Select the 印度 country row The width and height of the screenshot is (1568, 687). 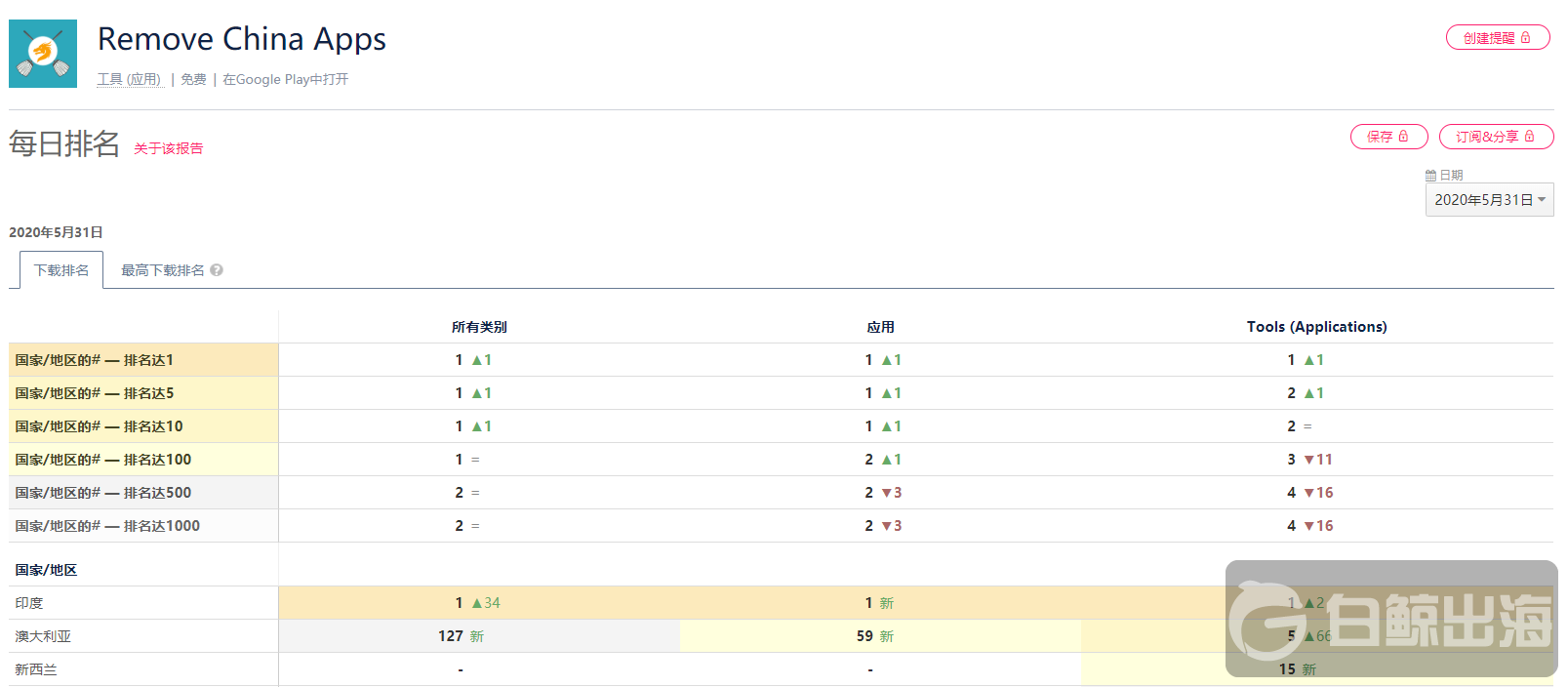29,603
